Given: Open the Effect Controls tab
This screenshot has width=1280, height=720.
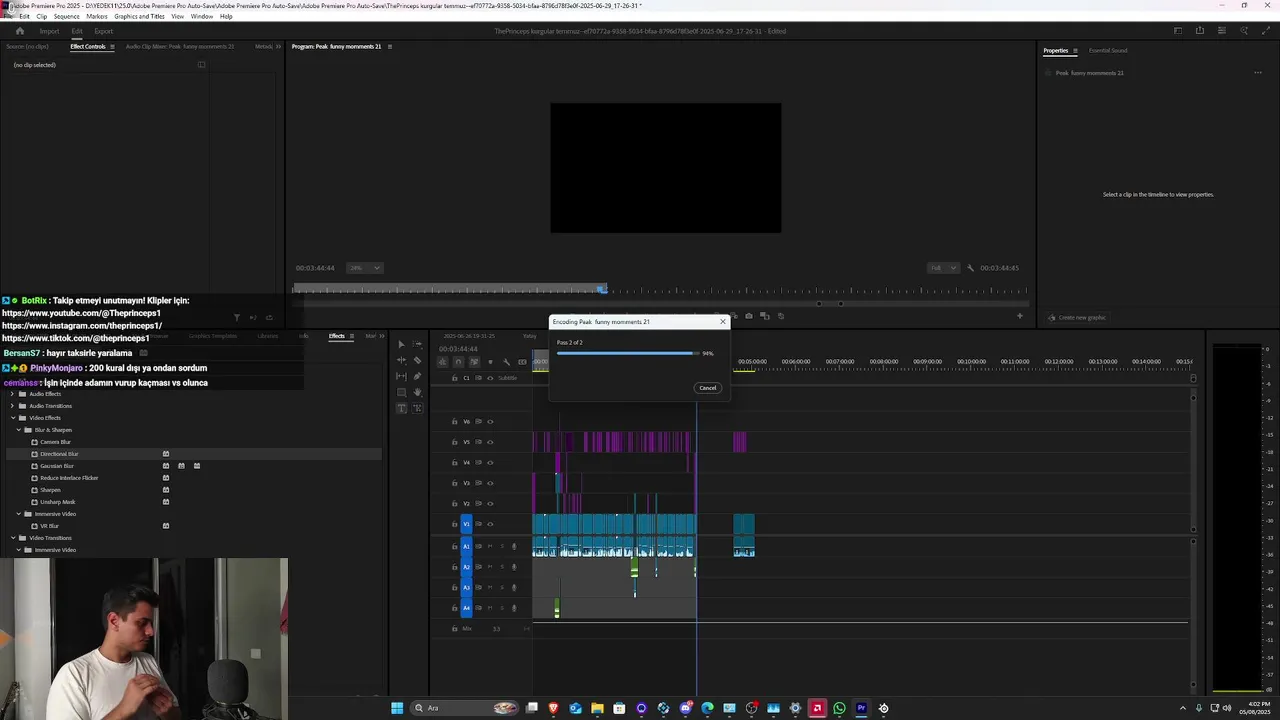Looking at the screenshot, I should tap(88, 46).
